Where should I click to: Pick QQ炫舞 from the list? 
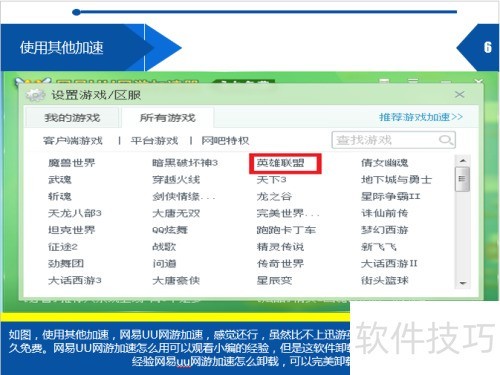(x=170, y=230)
